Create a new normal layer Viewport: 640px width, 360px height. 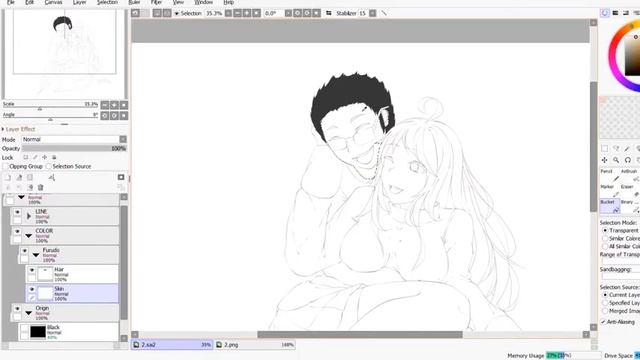tap(8, 178)
